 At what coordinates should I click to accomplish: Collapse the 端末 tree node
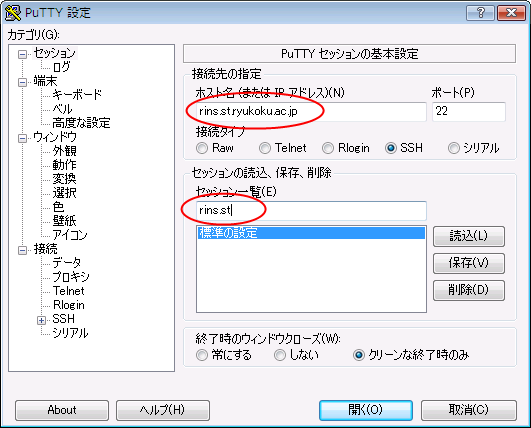[x=22, y=82]
